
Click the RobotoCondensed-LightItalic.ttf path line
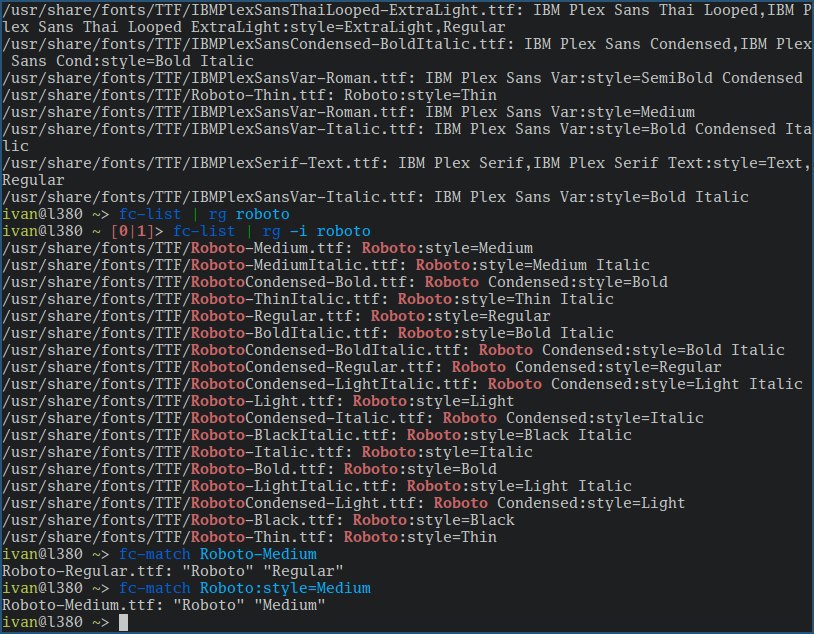pos(402,384)
